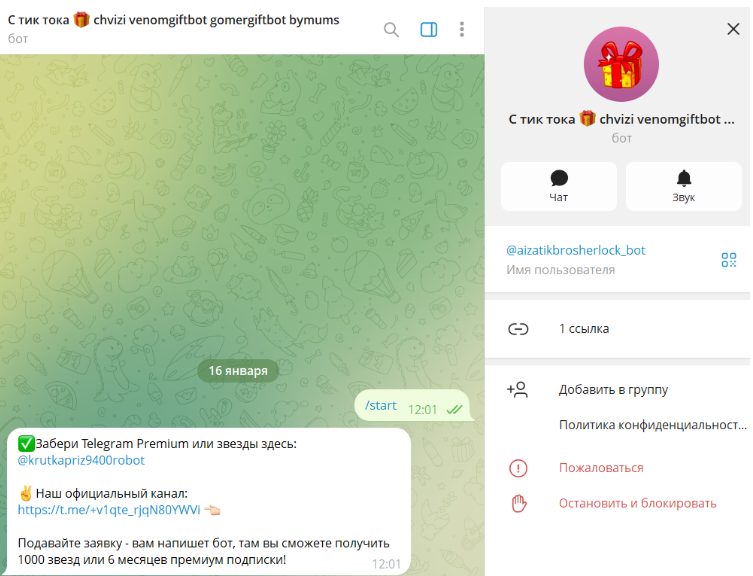Viewport: 753px width, 576px height.
Task: Click the Имя пользователя label
Action: (560, 270)
